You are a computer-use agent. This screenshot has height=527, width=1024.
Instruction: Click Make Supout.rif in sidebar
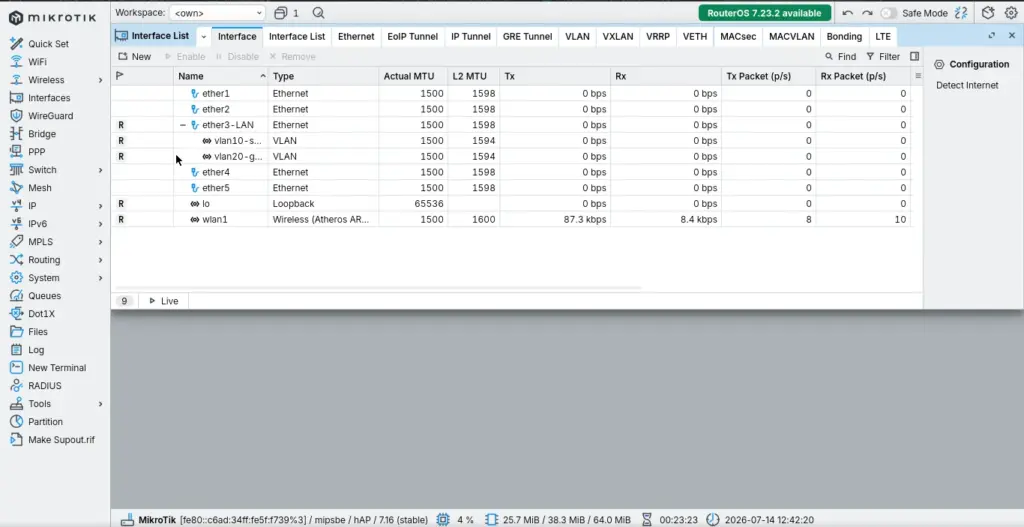point(61,439)
